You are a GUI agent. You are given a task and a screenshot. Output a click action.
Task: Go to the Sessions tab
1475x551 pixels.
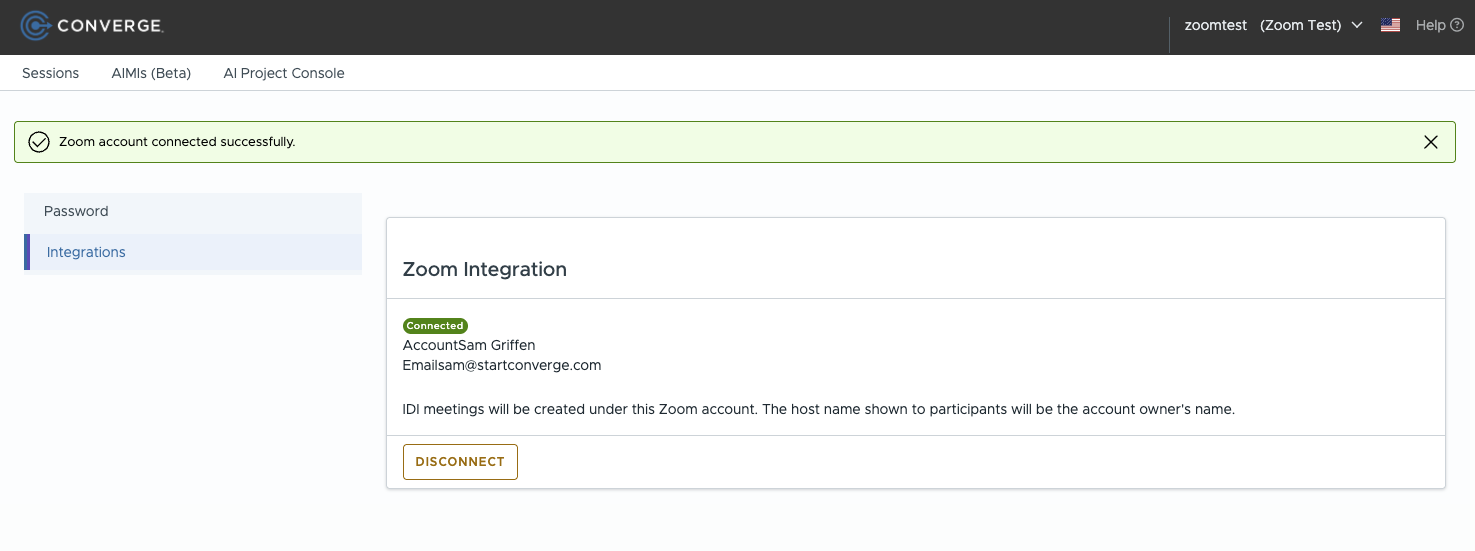click(x=50, y=73)
